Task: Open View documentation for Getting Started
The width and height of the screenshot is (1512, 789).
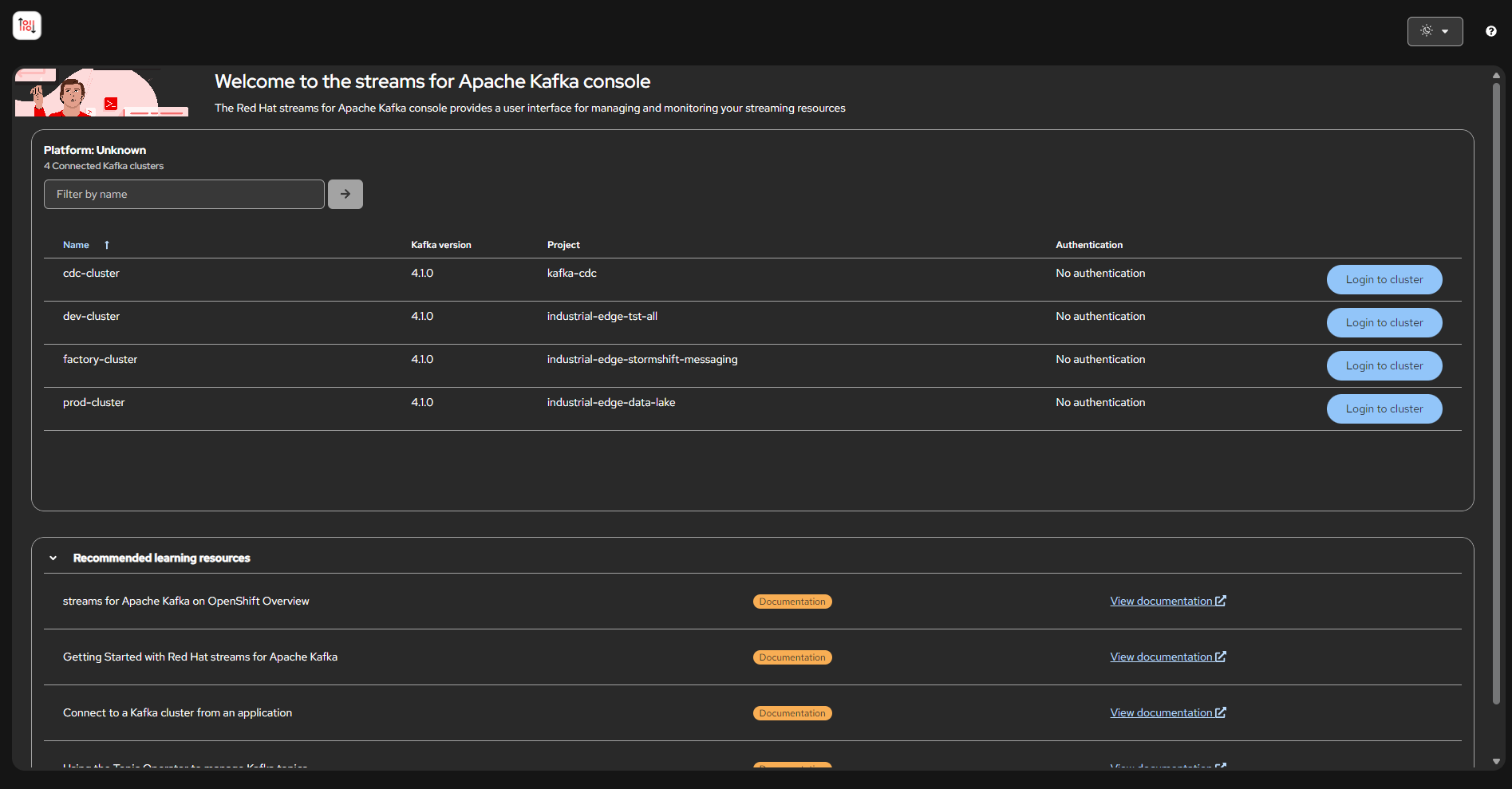Action: click(1168, 657)
